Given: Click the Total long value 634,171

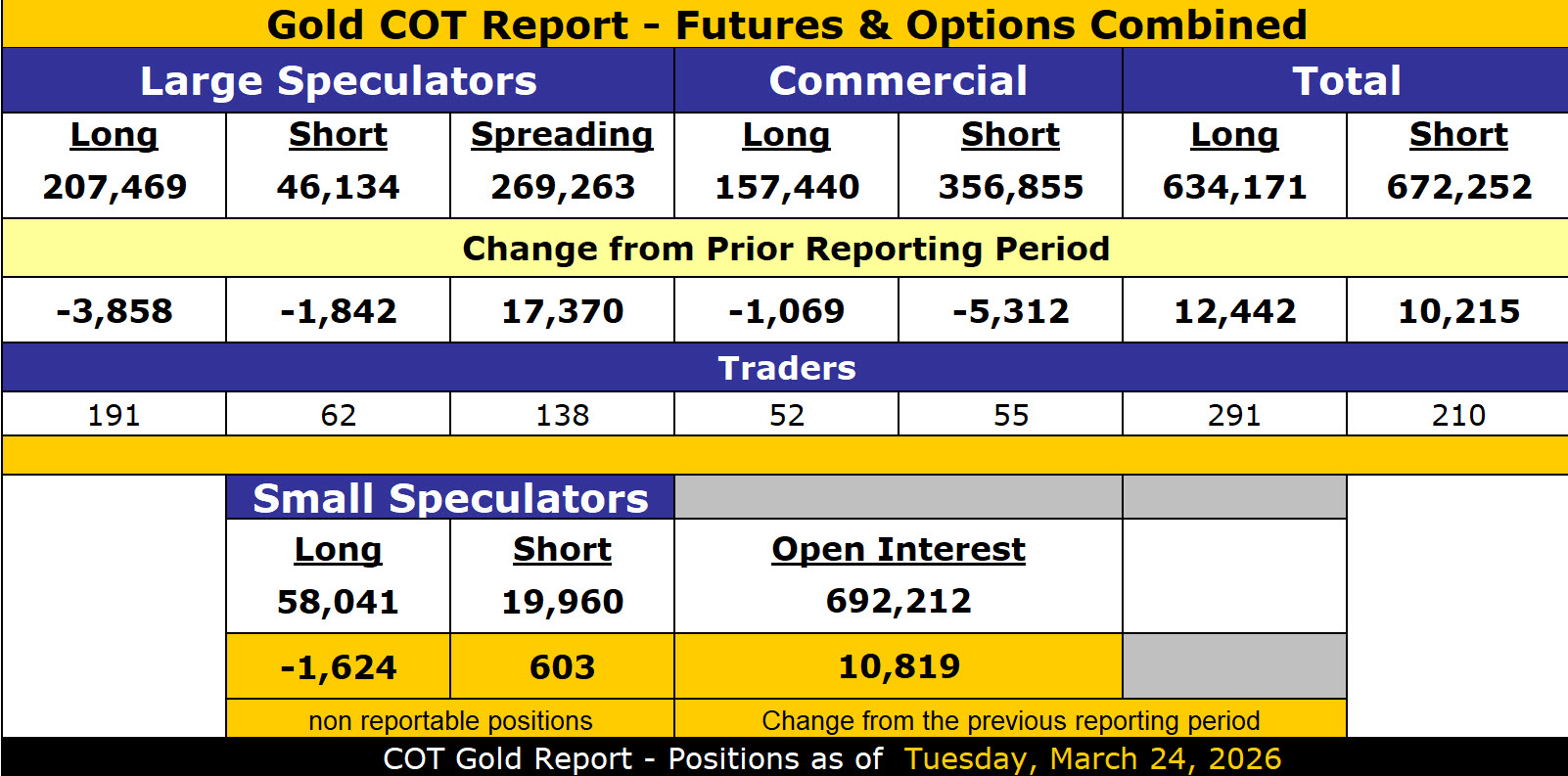Looking at the screenshot, I should pos(1234,187).
